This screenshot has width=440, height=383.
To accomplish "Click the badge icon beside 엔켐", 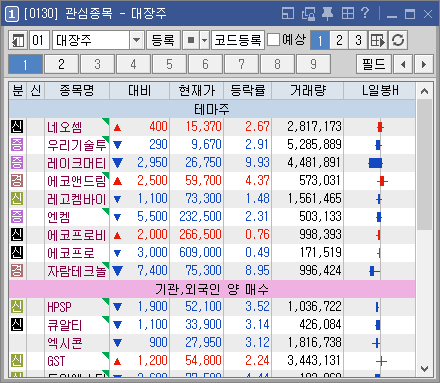I will coord(17,217).
